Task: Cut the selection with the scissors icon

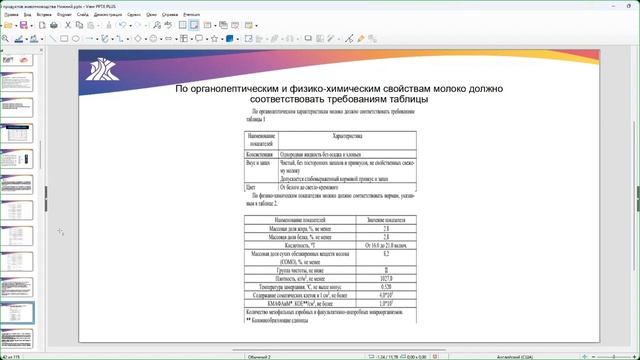Action: click(x=68, y=25)
